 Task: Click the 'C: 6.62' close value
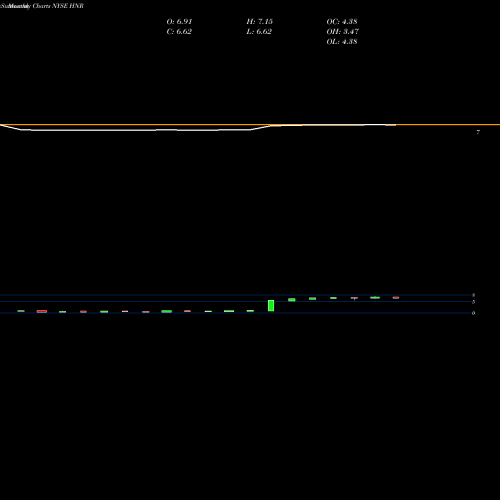click(x=179, y=31)
